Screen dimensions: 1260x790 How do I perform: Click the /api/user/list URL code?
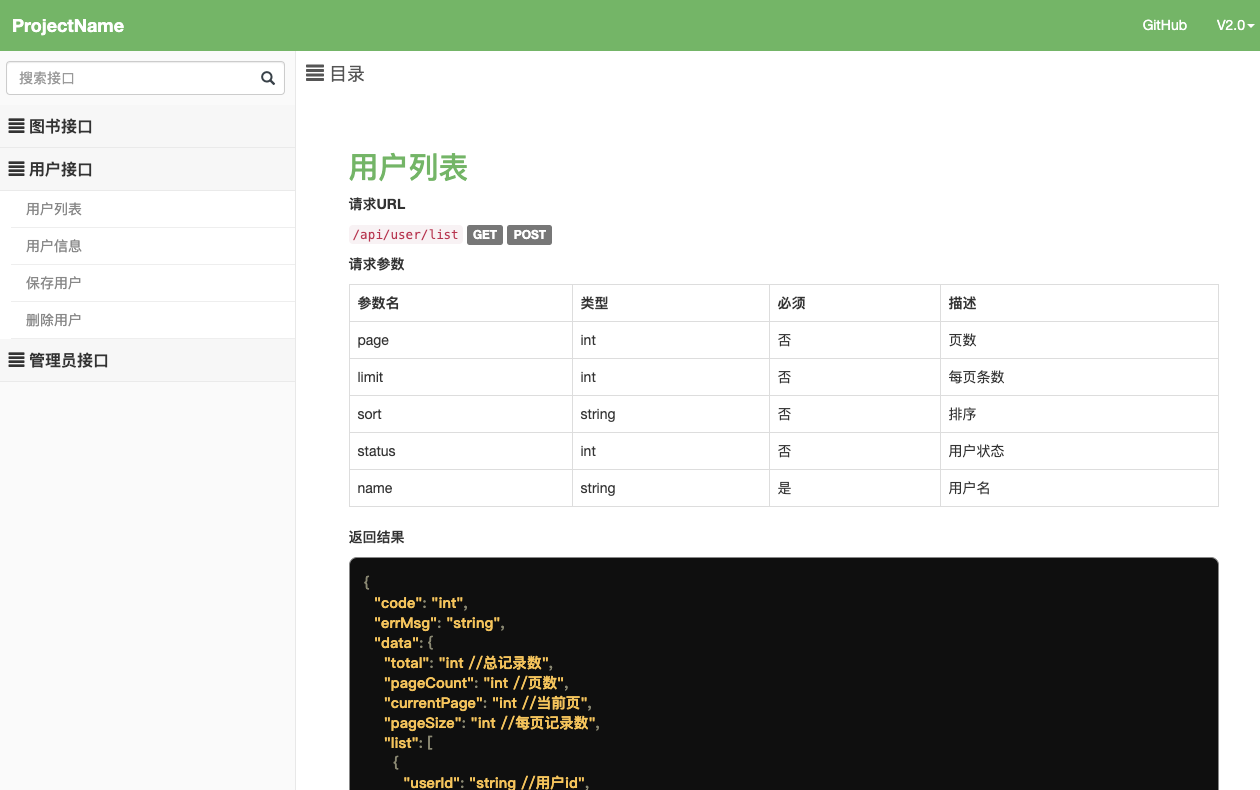point(406,235)
